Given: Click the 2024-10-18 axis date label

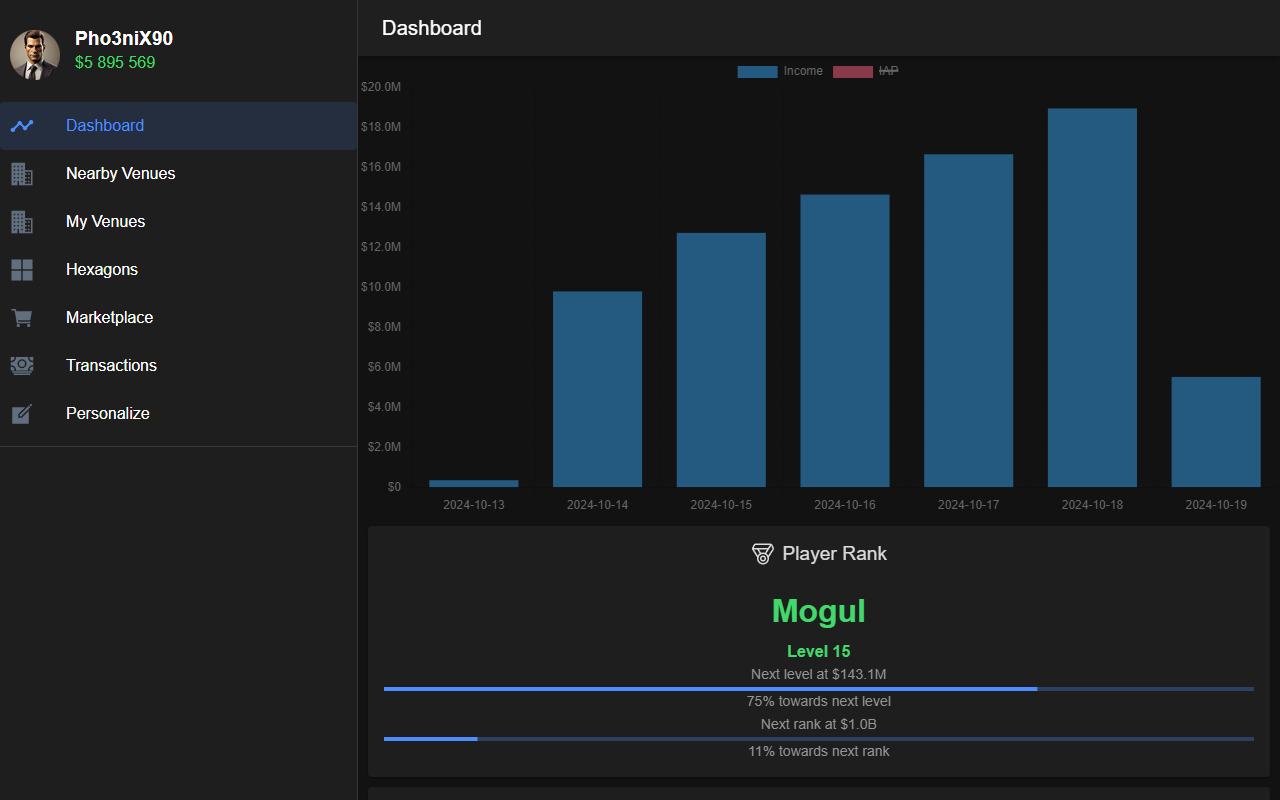Looking at the screenshot, I should 1092,505.
